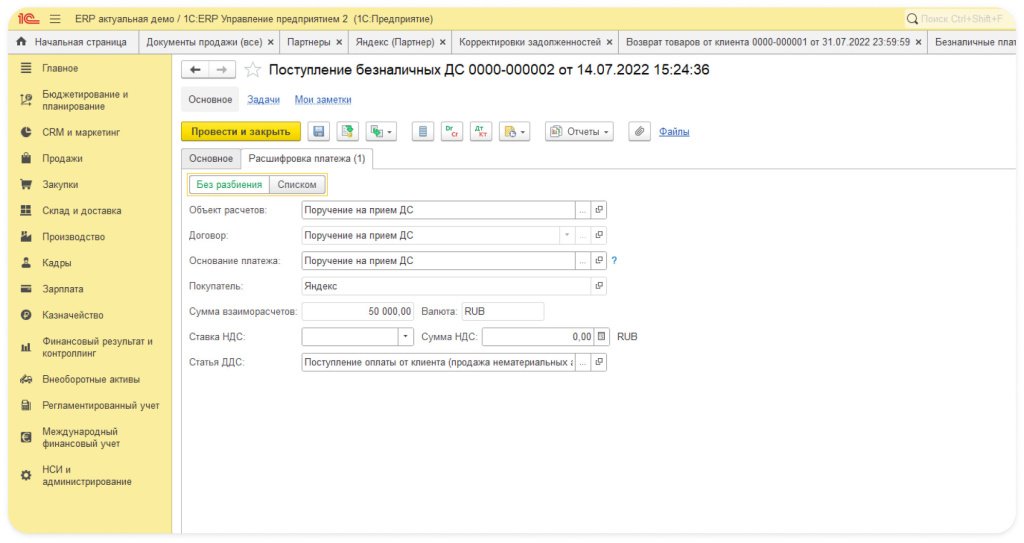Click the paperclip attachments icon
The image size is (1024, 543).
pyautogui.click(x=639, y=132)
